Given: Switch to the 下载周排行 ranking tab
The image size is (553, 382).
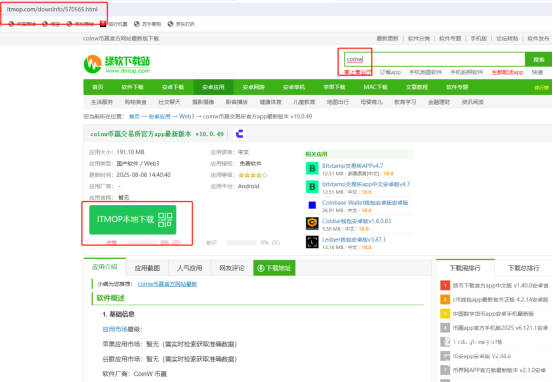Looking at the screenshot, I should pyautogui.click(x=465, y=268).
